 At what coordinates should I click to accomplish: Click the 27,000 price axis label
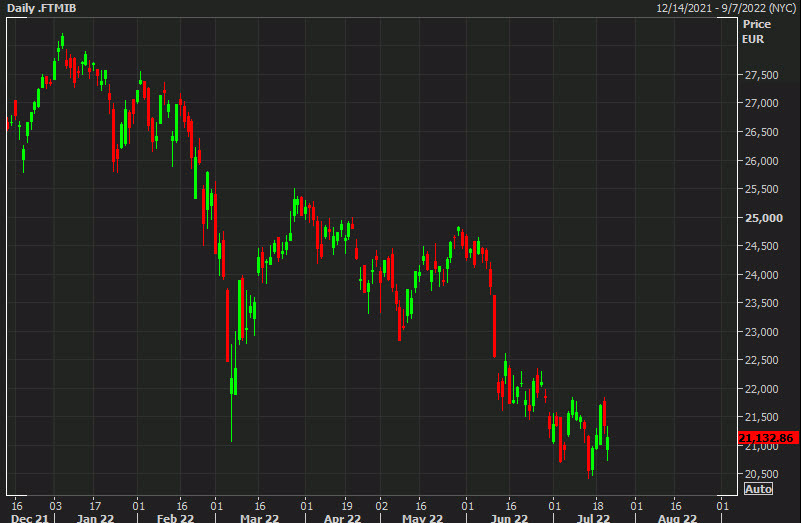pyautogui.click(x=761, y=103)
